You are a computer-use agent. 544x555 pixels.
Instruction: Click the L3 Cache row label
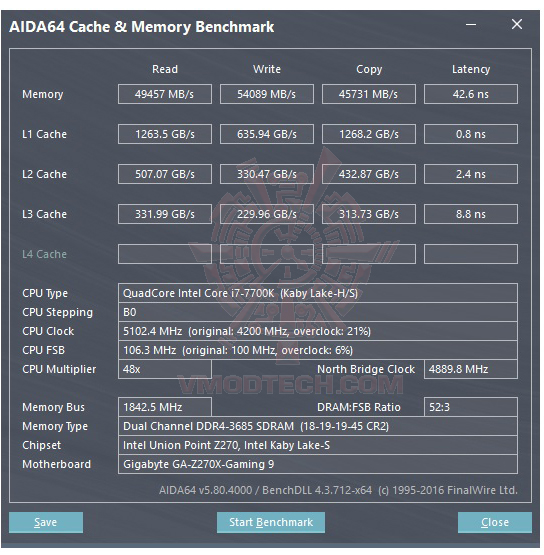(44, 214)
